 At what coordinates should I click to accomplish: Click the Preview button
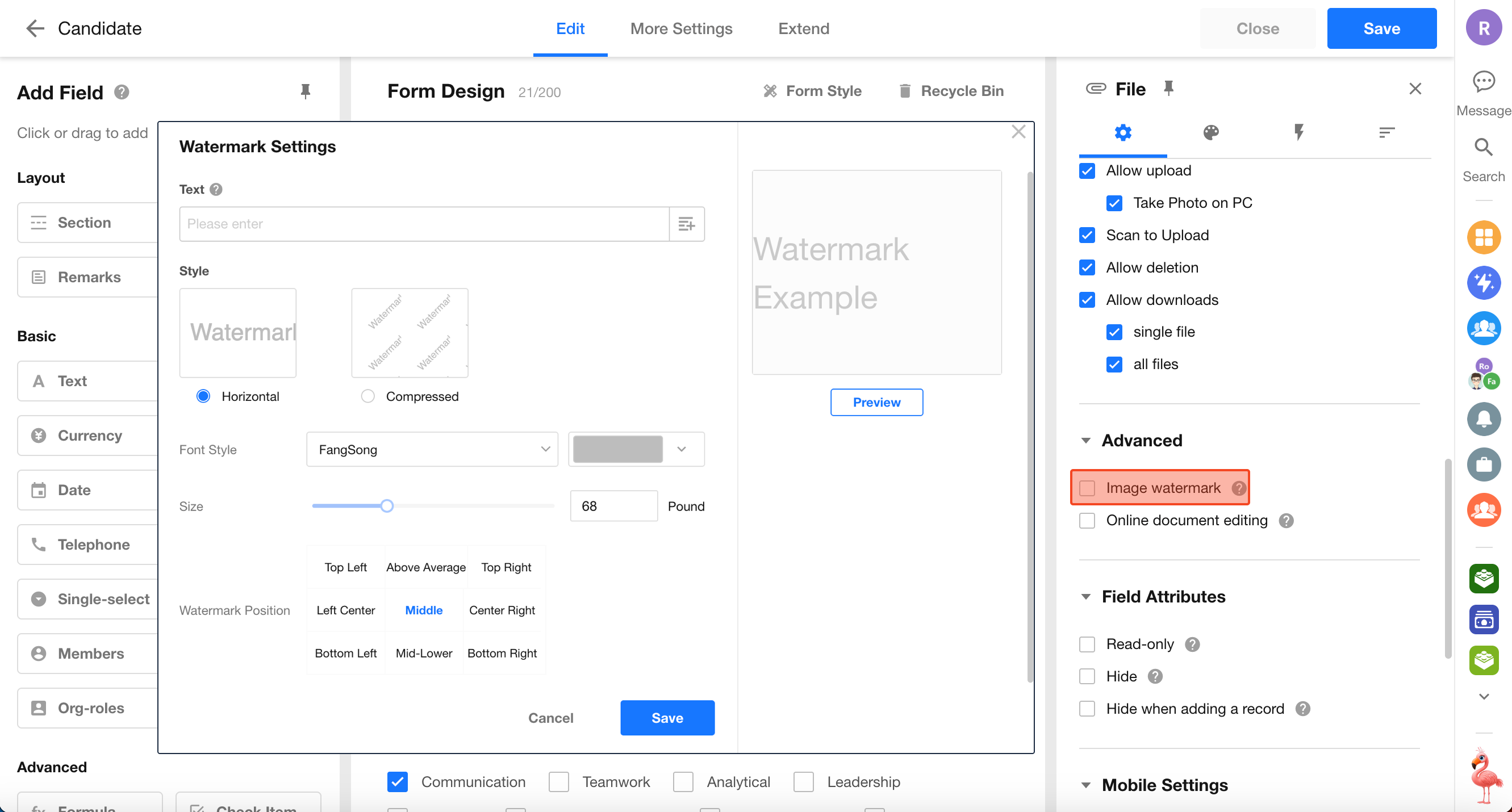tap(876, 403)
